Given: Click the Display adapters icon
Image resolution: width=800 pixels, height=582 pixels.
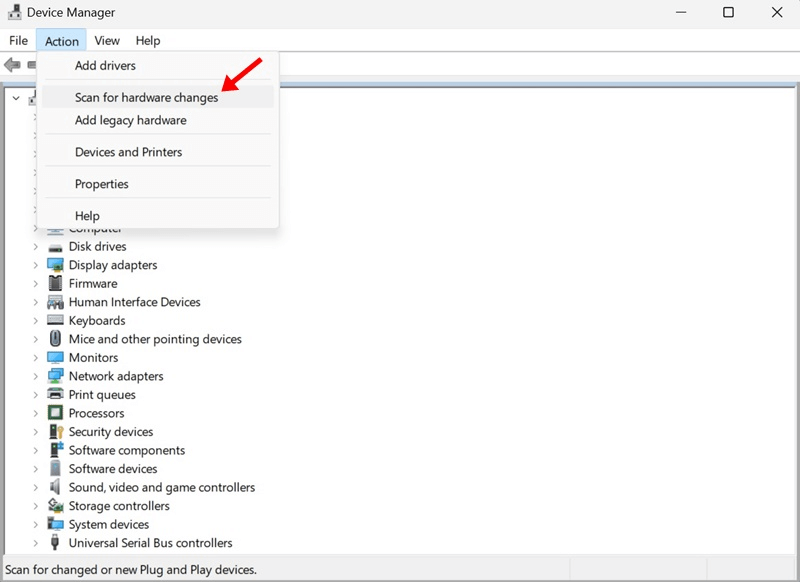Looking at the screenshot, I should [55, 265].
